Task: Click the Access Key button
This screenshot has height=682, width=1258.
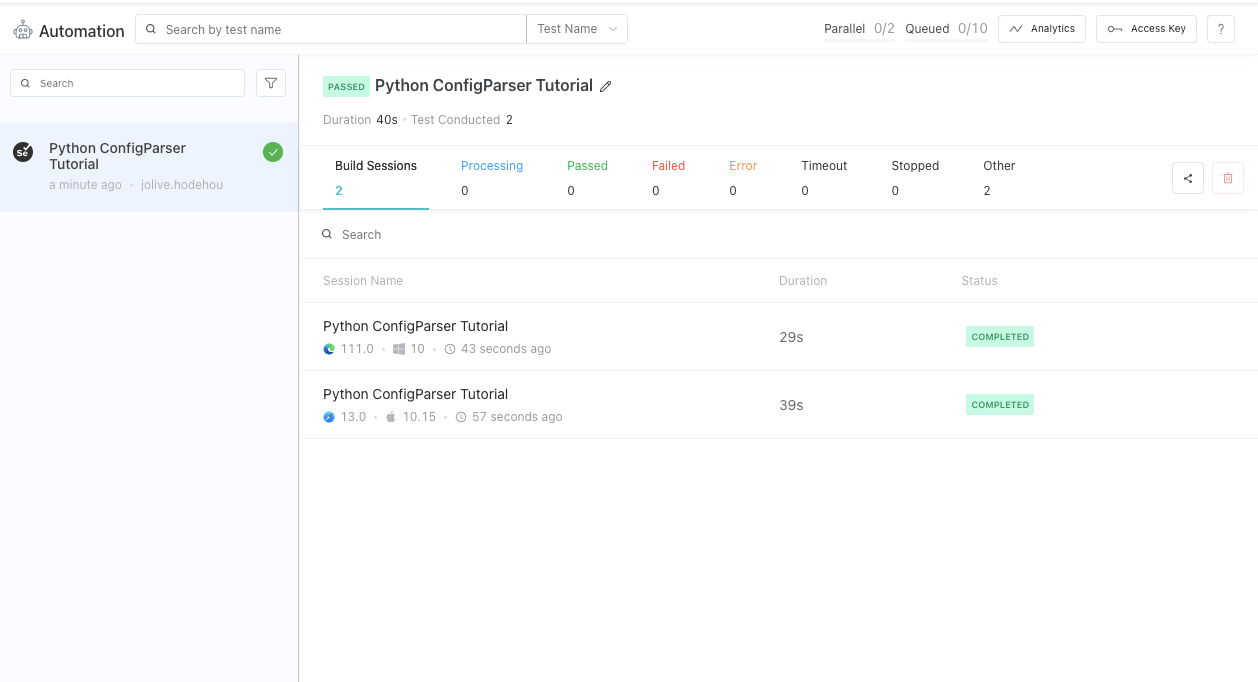Action: tap(1146, 29)
